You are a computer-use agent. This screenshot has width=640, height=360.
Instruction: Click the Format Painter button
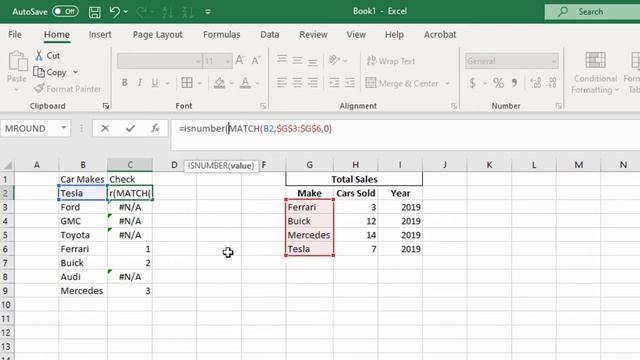pyautogui.click(x=67, y=89)
